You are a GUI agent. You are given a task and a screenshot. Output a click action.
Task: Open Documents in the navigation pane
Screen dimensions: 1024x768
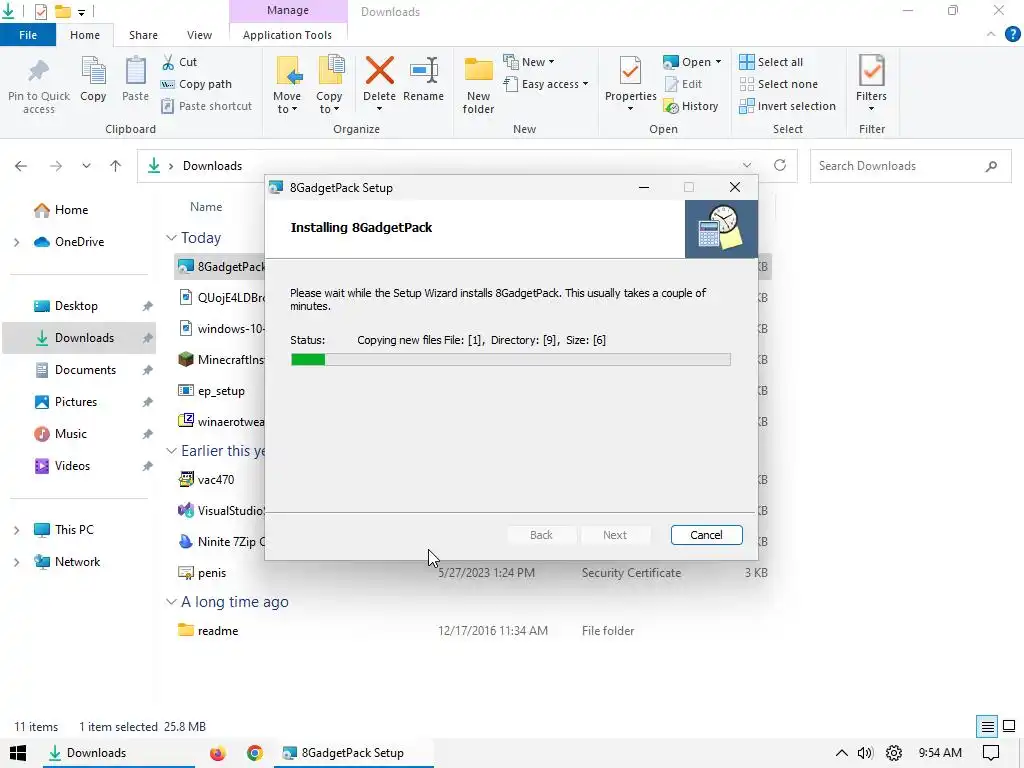click(85, 370)
